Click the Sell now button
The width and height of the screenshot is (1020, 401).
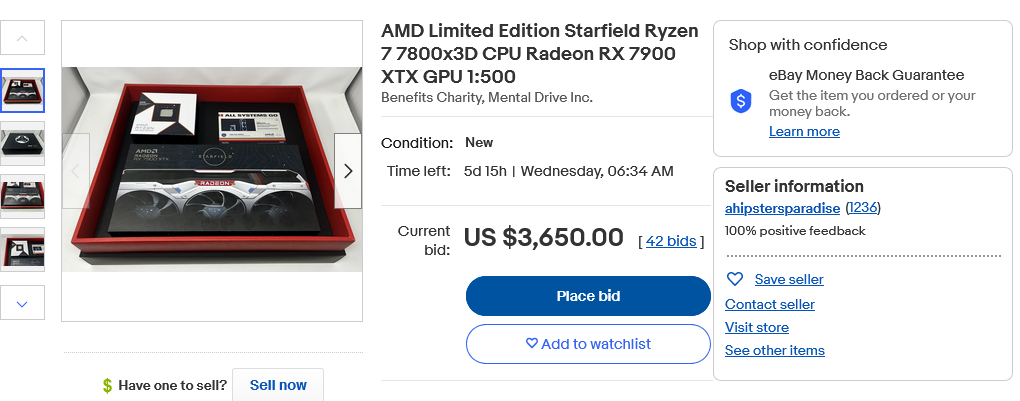click(x=278, y=385)
